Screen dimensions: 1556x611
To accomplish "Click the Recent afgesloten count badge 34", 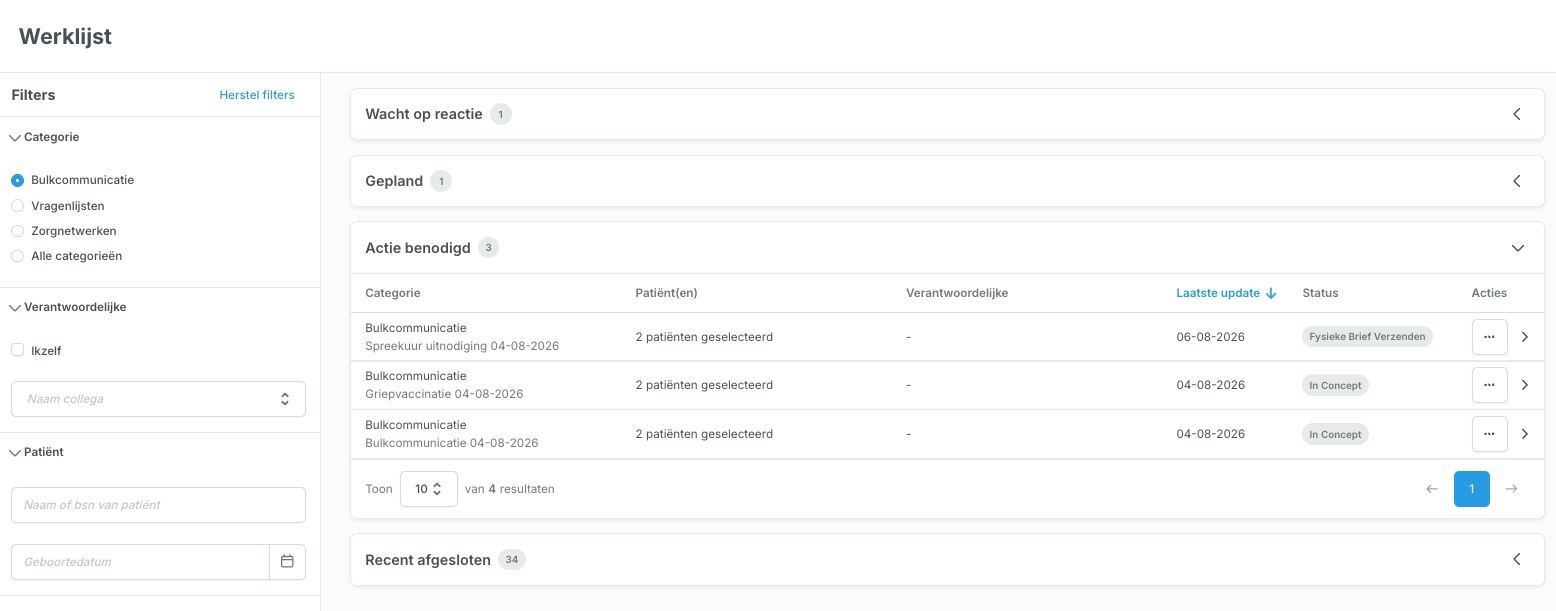I will tap(512, 560).
